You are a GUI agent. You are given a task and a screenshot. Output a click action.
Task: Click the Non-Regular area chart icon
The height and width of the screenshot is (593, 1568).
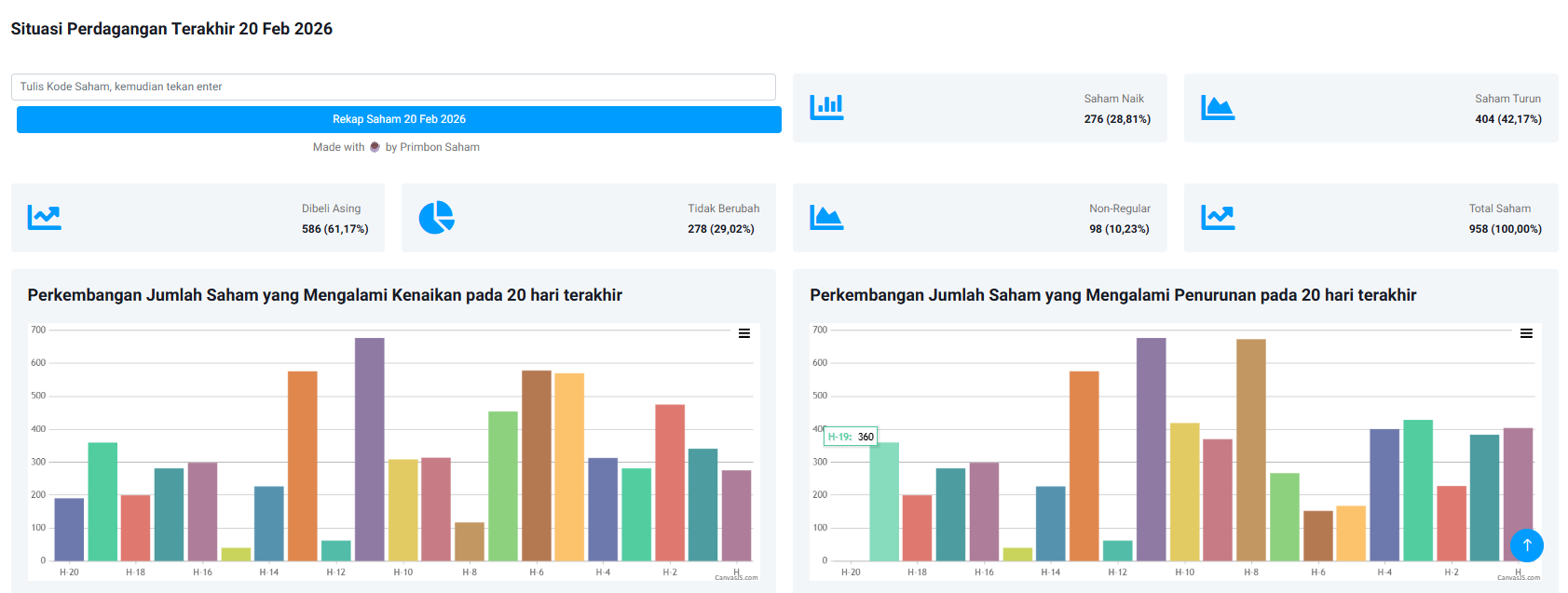coord(826,217)
